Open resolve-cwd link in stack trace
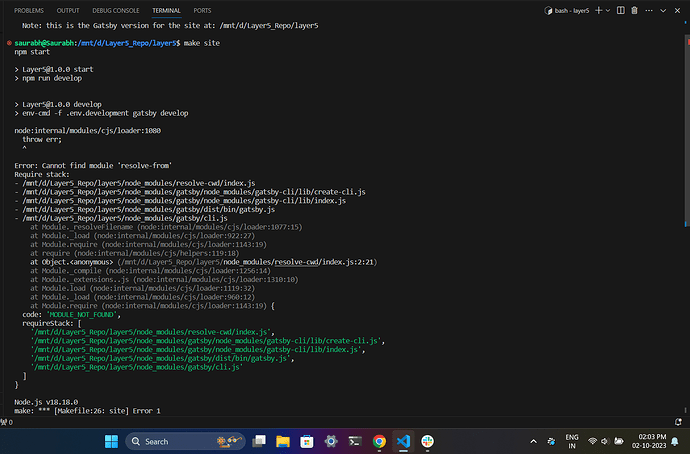 (296, 262)
